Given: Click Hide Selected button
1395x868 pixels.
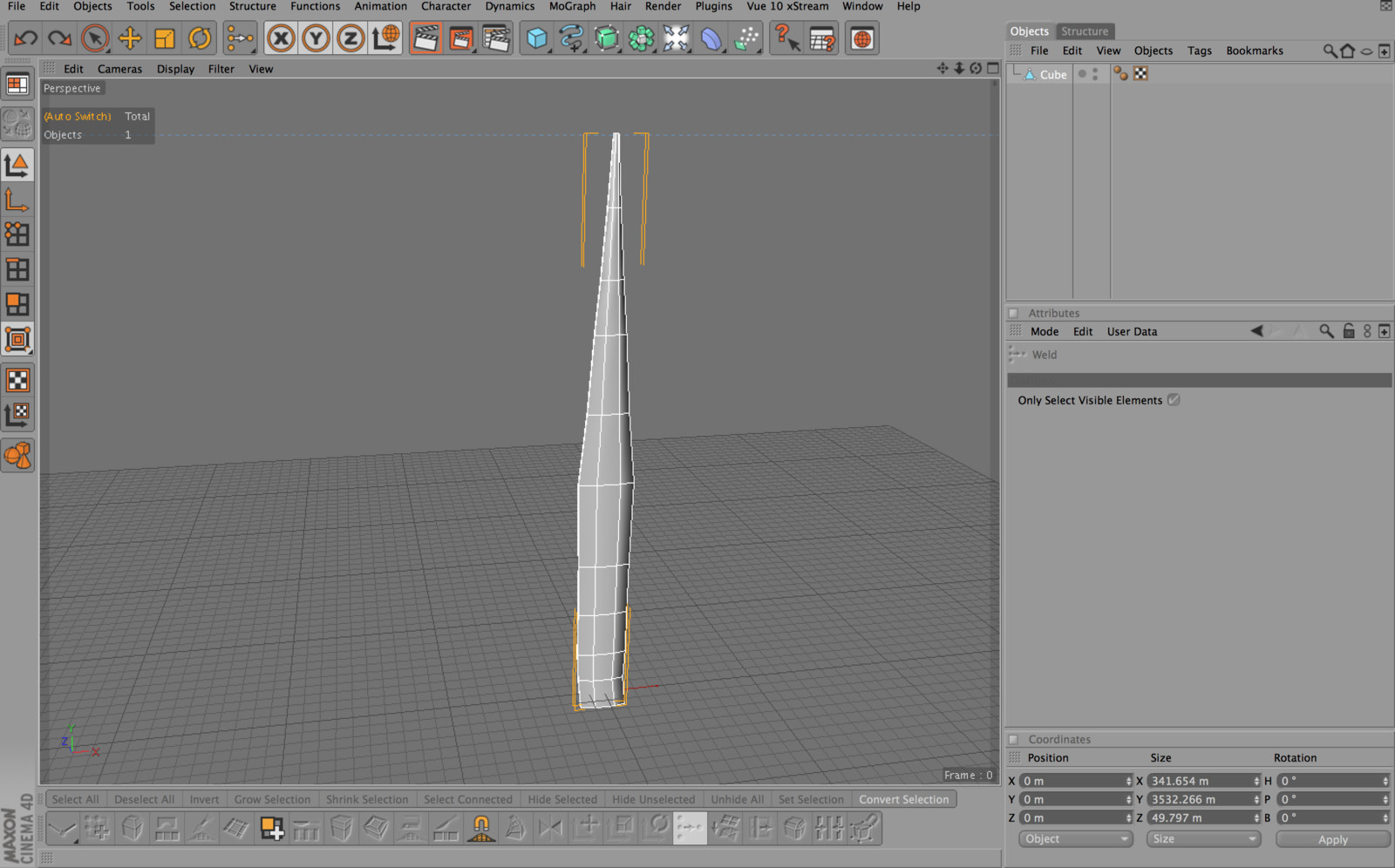Looking at the screenshot, I should pos(562,799).
